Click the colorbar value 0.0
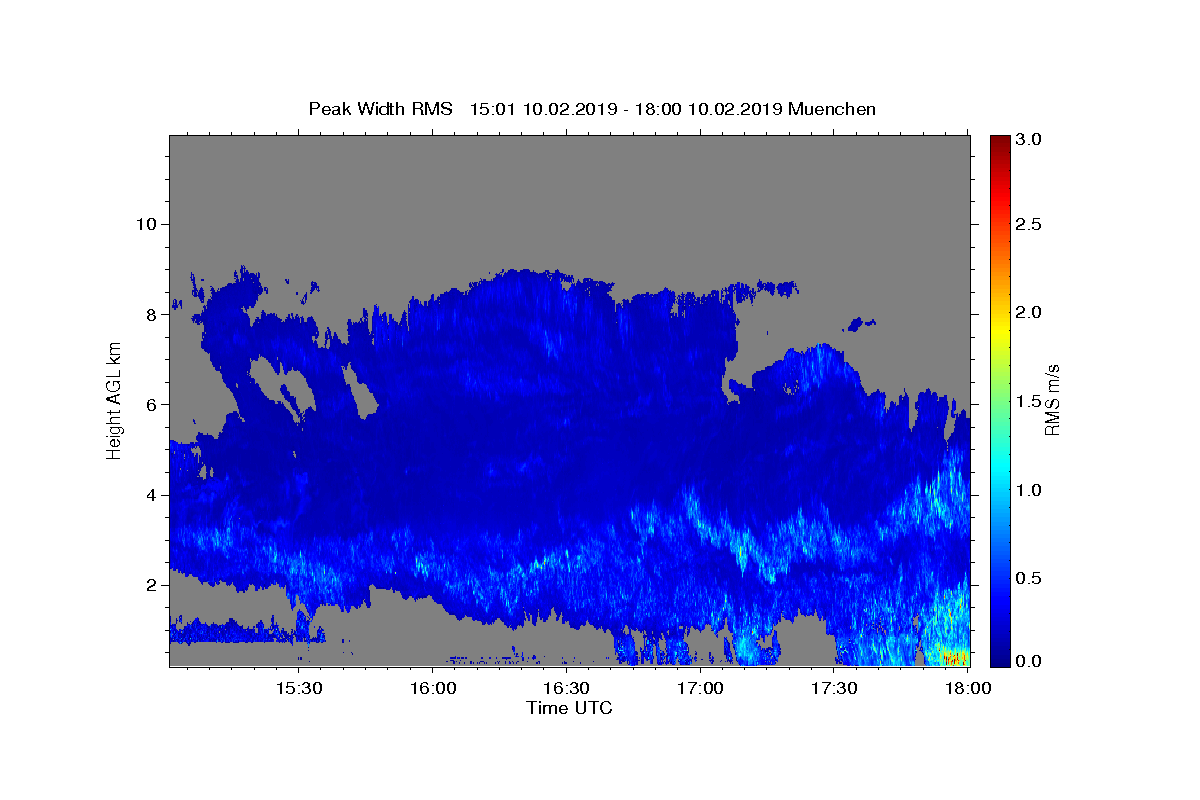 [x=1030, y=661]
